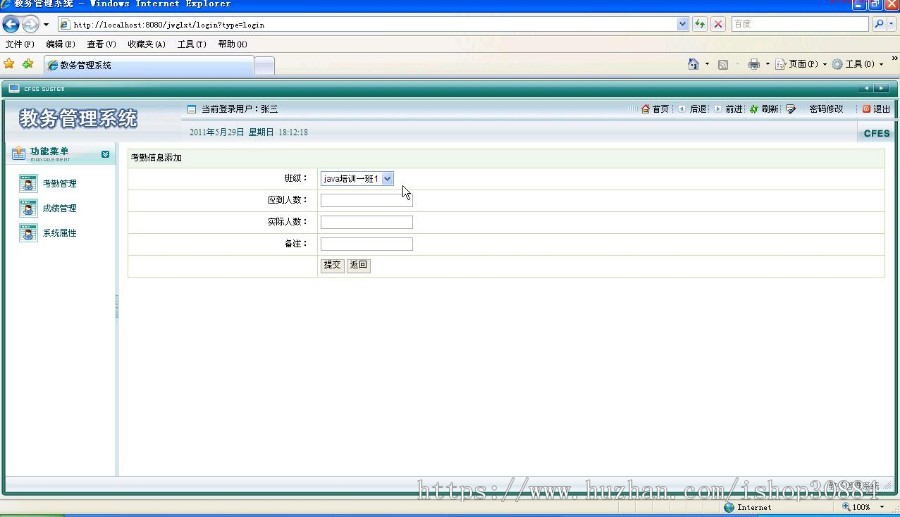This screenshot has width=900, height=517.
Task: Click the 后退 back arrow icon
Action: [681, 109]
